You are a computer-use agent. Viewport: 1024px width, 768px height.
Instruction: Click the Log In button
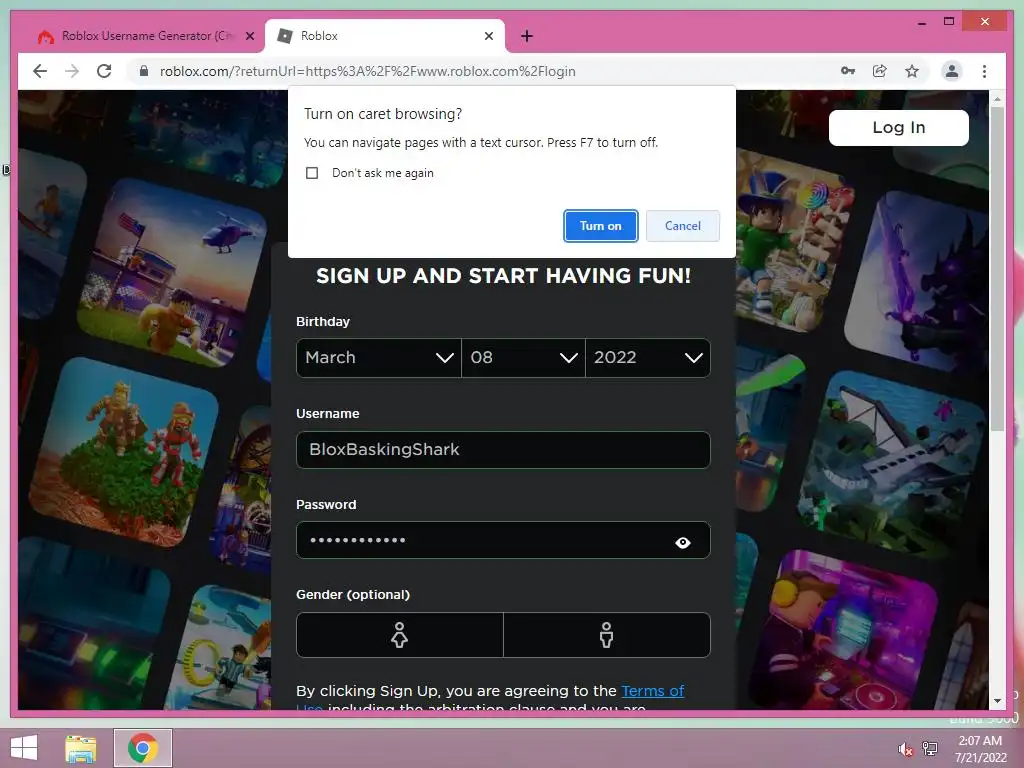click(899, 127)
